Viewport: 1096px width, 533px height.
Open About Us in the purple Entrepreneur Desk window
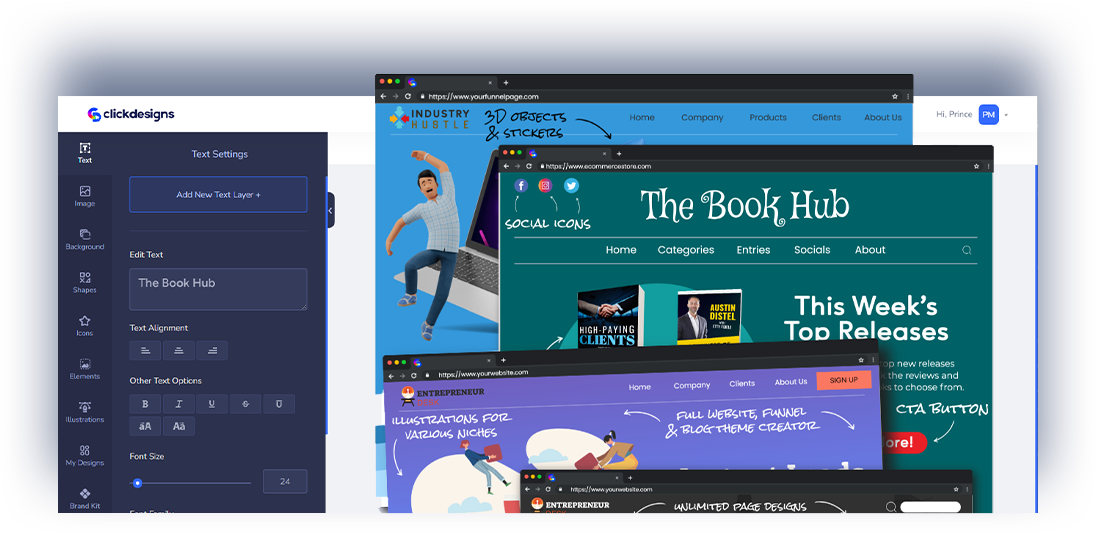point(791,382)
